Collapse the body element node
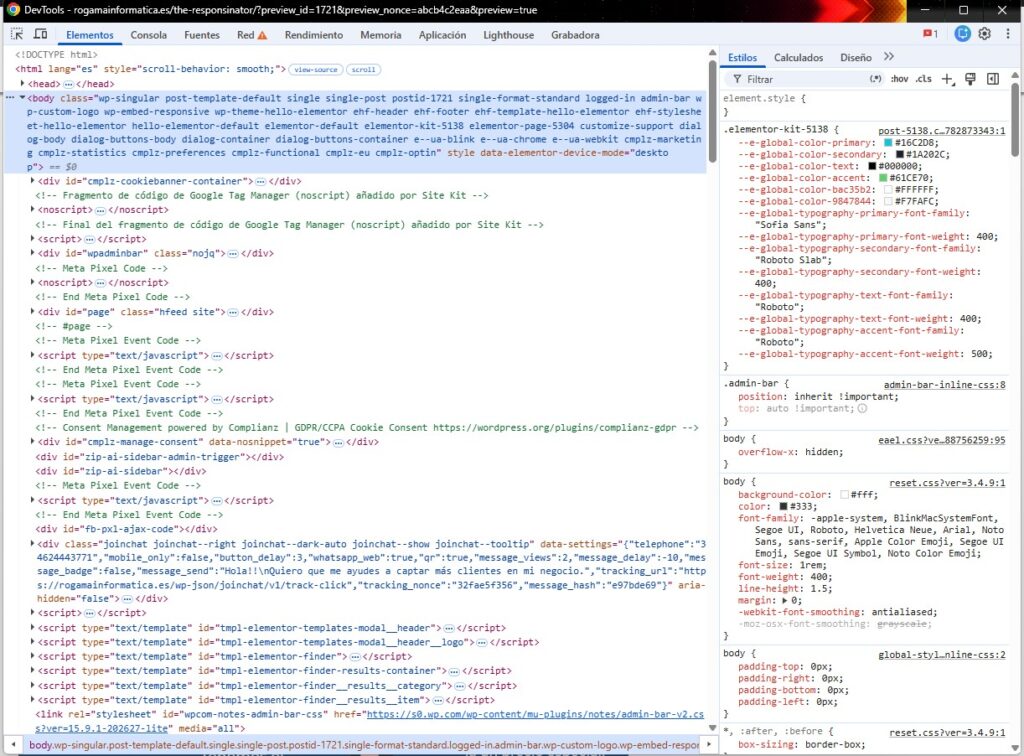The height and width of the screenshot is (756, 1024). pos(22,98)
